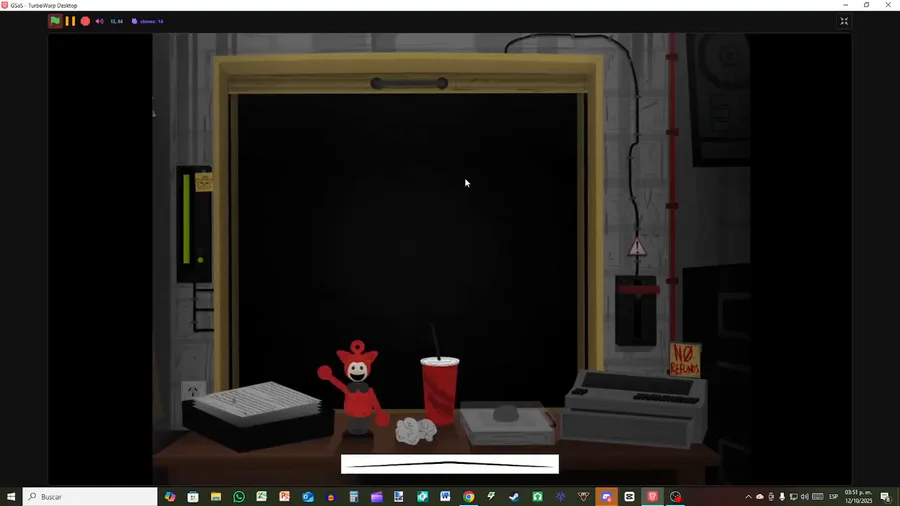Click the ESP language indicator
900x506 pixels.
tap(833, 497)
